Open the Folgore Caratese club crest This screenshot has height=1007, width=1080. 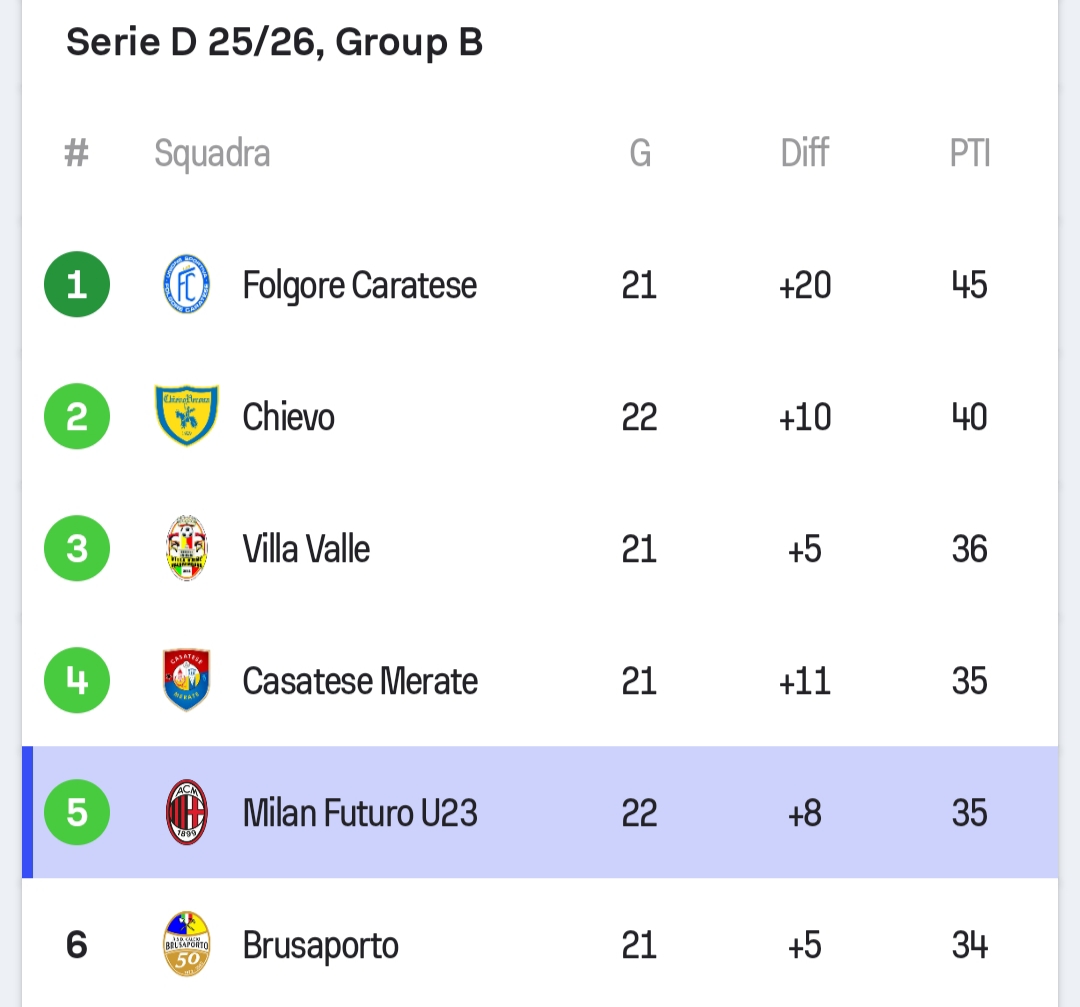point(187,284)
